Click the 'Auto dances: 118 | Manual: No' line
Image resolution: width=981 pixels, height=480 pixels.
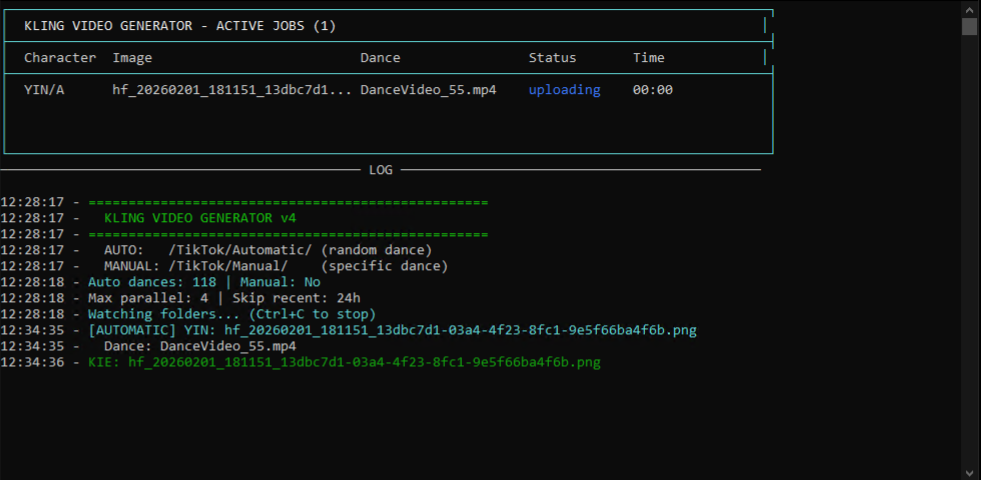click(204, 282)
